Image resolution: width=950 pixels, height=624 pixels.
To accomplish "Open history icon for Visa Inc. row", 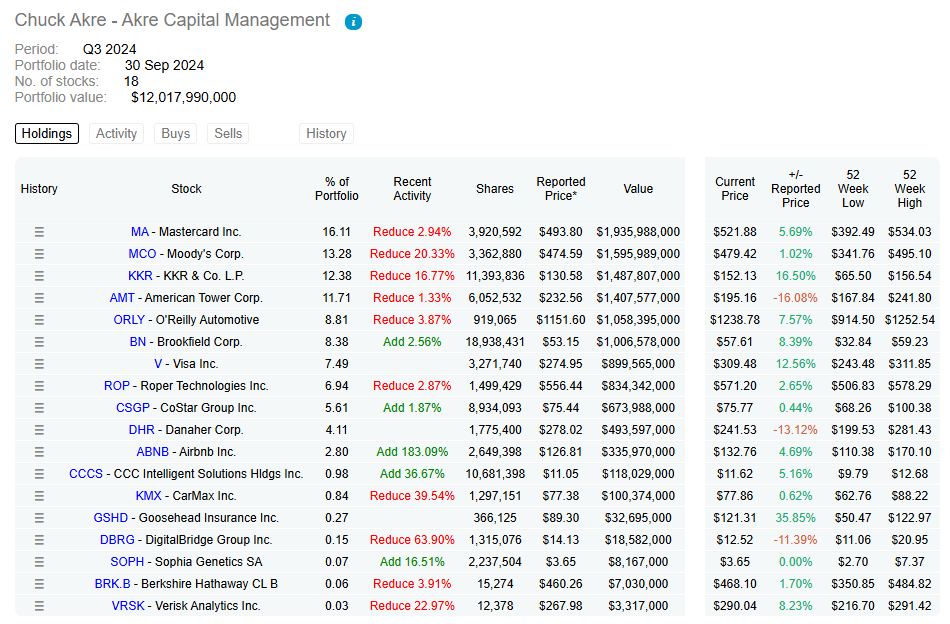I will point(40,364).
